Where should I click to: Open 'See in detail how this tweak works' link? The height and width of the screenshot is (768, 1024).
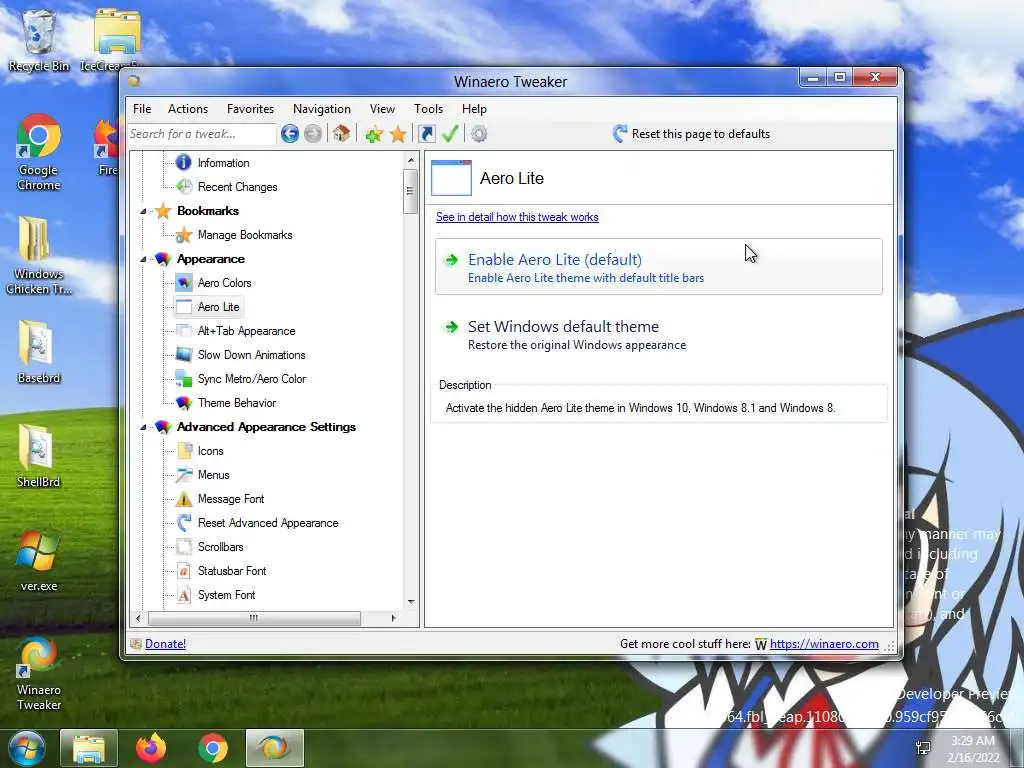(x=517, y=217)
